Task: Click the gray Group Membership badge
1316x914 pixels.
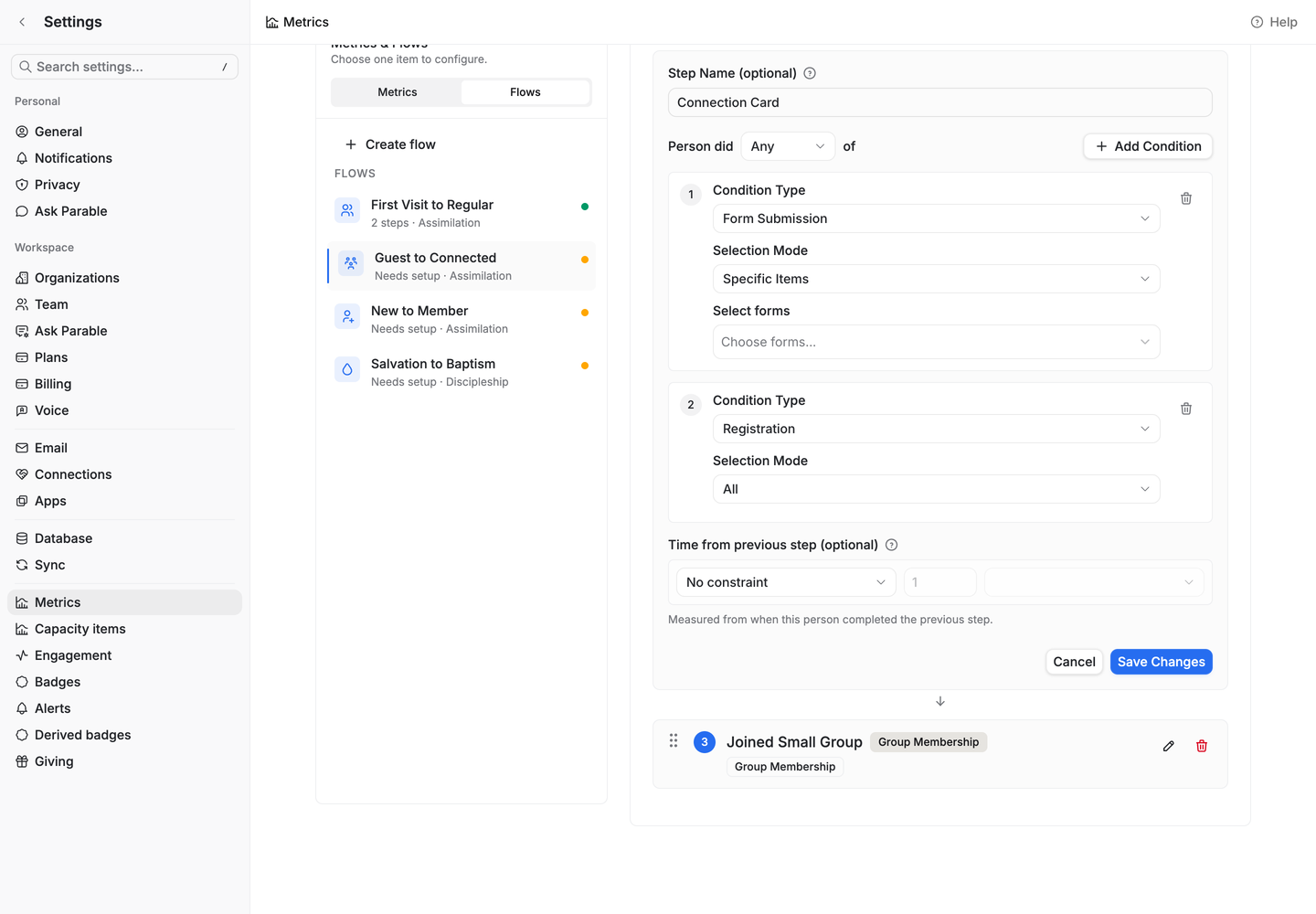Action: tap(929, 742)
